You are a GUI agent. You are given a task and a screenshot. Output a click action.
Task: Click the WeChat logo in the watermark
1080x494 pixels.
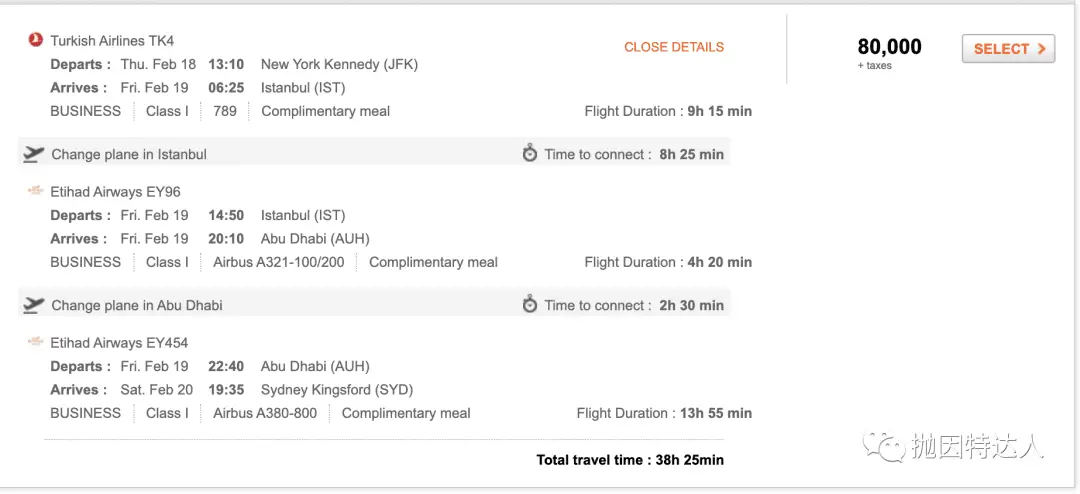click(x=882, y=446)
